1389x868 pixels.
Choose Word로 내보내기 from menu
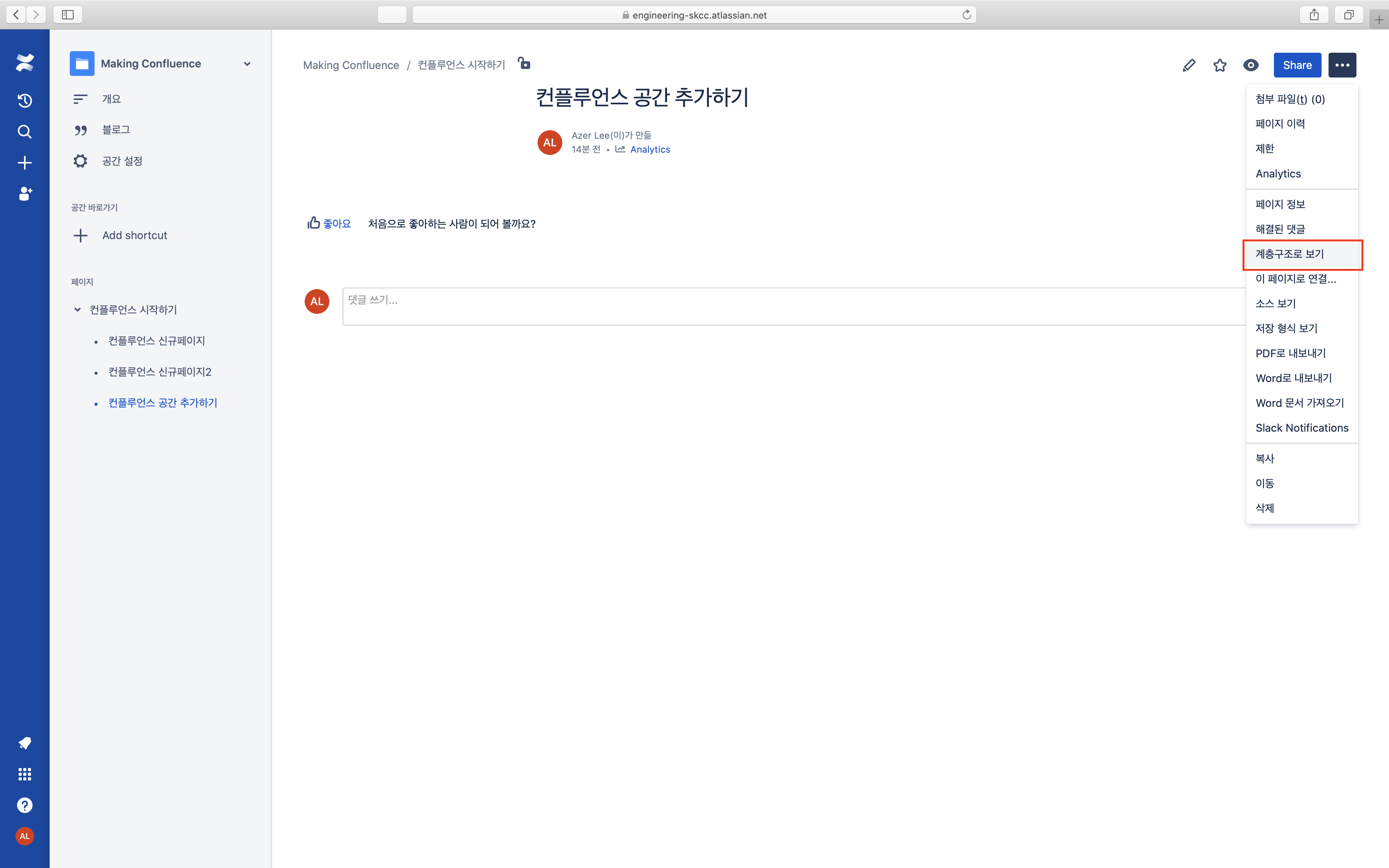(1302, 378)
